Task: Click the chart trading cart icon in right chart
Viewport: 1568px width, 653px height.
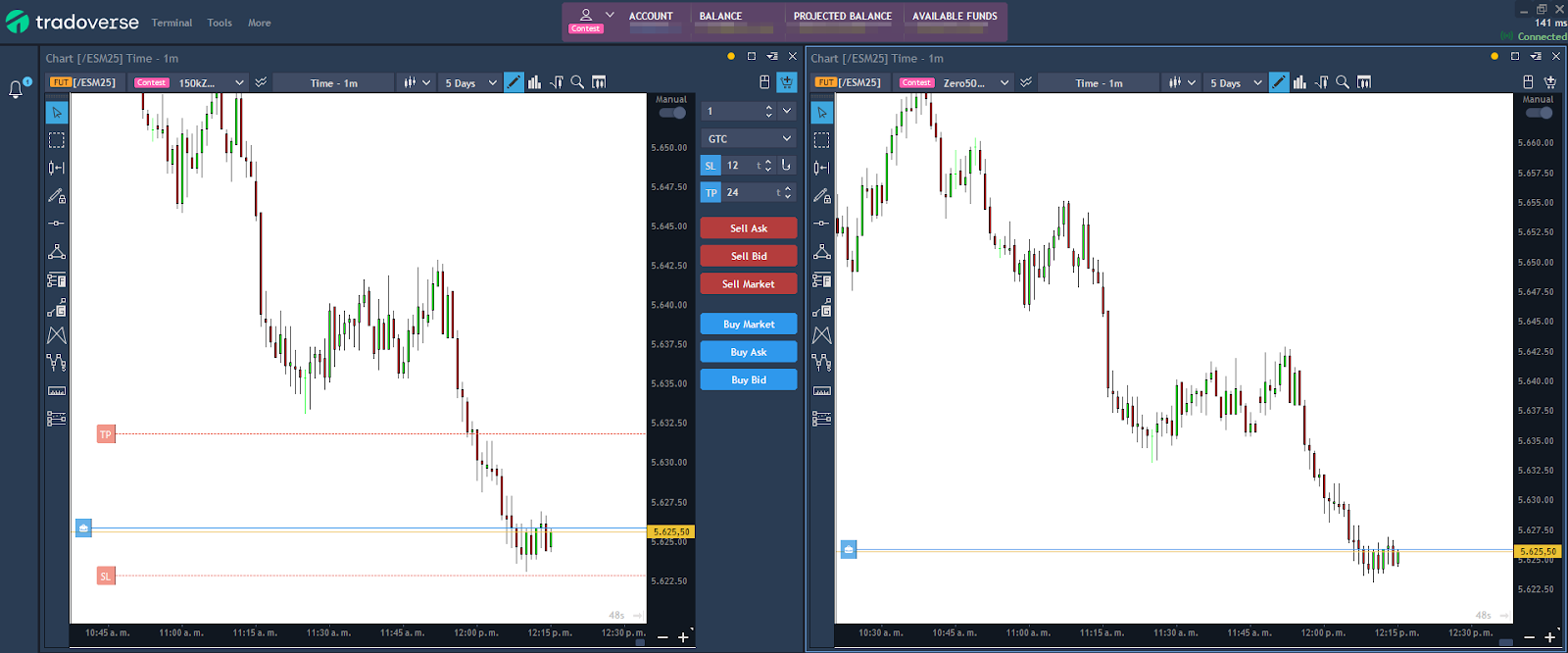Action: 1550,82
